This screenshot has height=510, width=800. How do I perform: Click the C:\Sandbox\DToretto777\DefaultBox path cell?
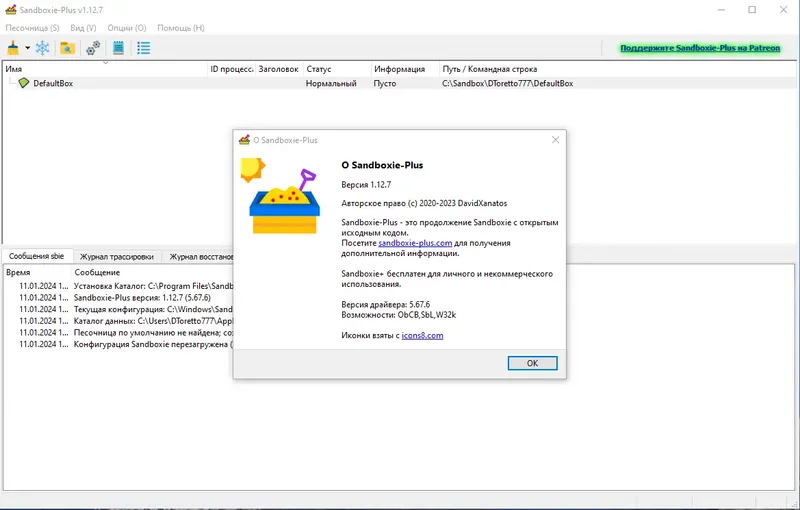(508, 83)
